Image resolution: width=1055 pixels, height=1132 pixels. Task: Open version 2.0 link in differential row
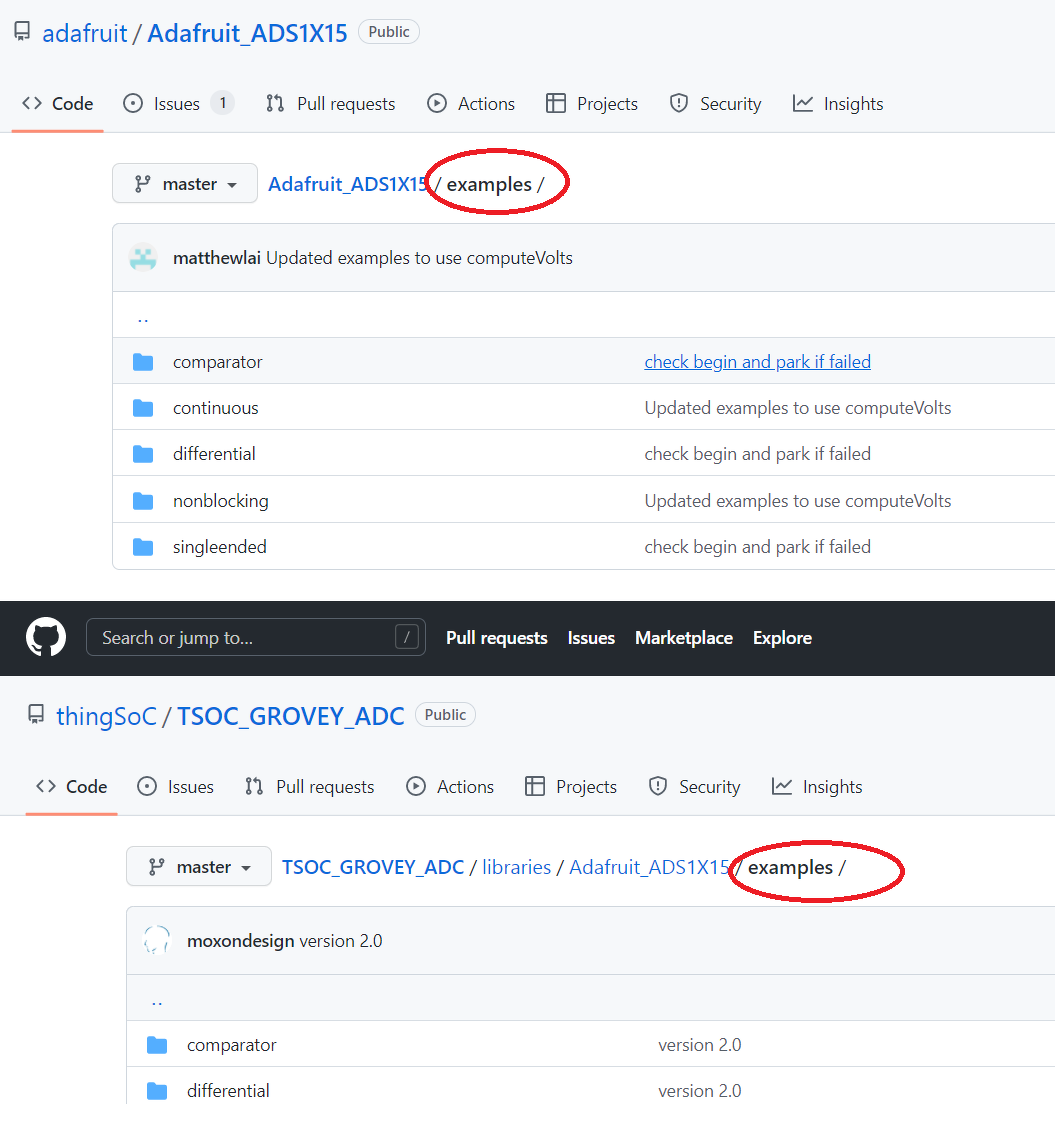[700, 1091]
